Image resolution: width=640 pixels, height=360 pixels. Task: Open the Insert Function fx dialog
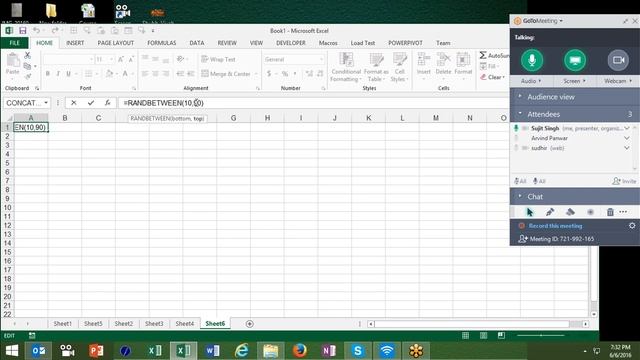click(x=107, y=103)
